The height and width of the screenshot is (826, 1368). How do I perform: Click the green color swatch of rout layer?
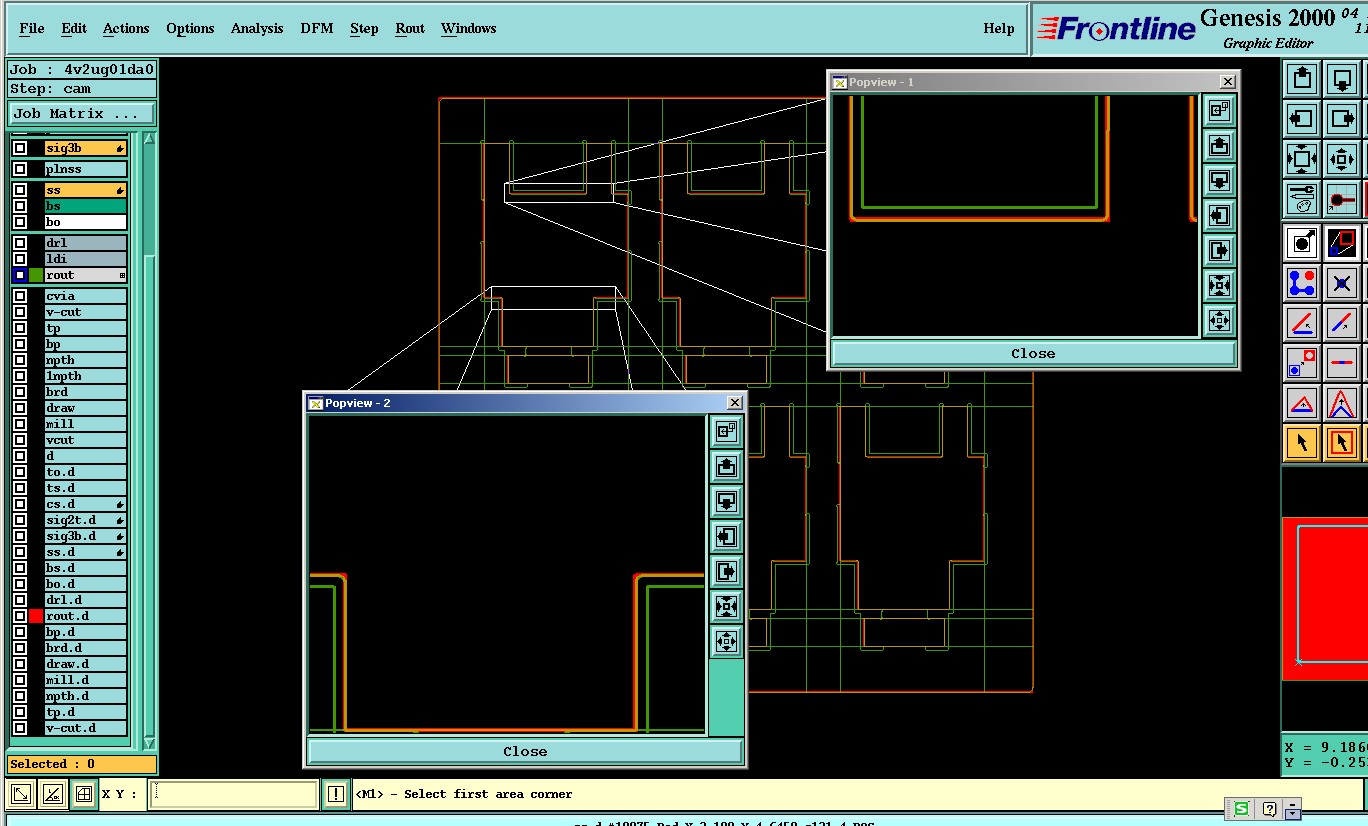[x=36, y=275]
